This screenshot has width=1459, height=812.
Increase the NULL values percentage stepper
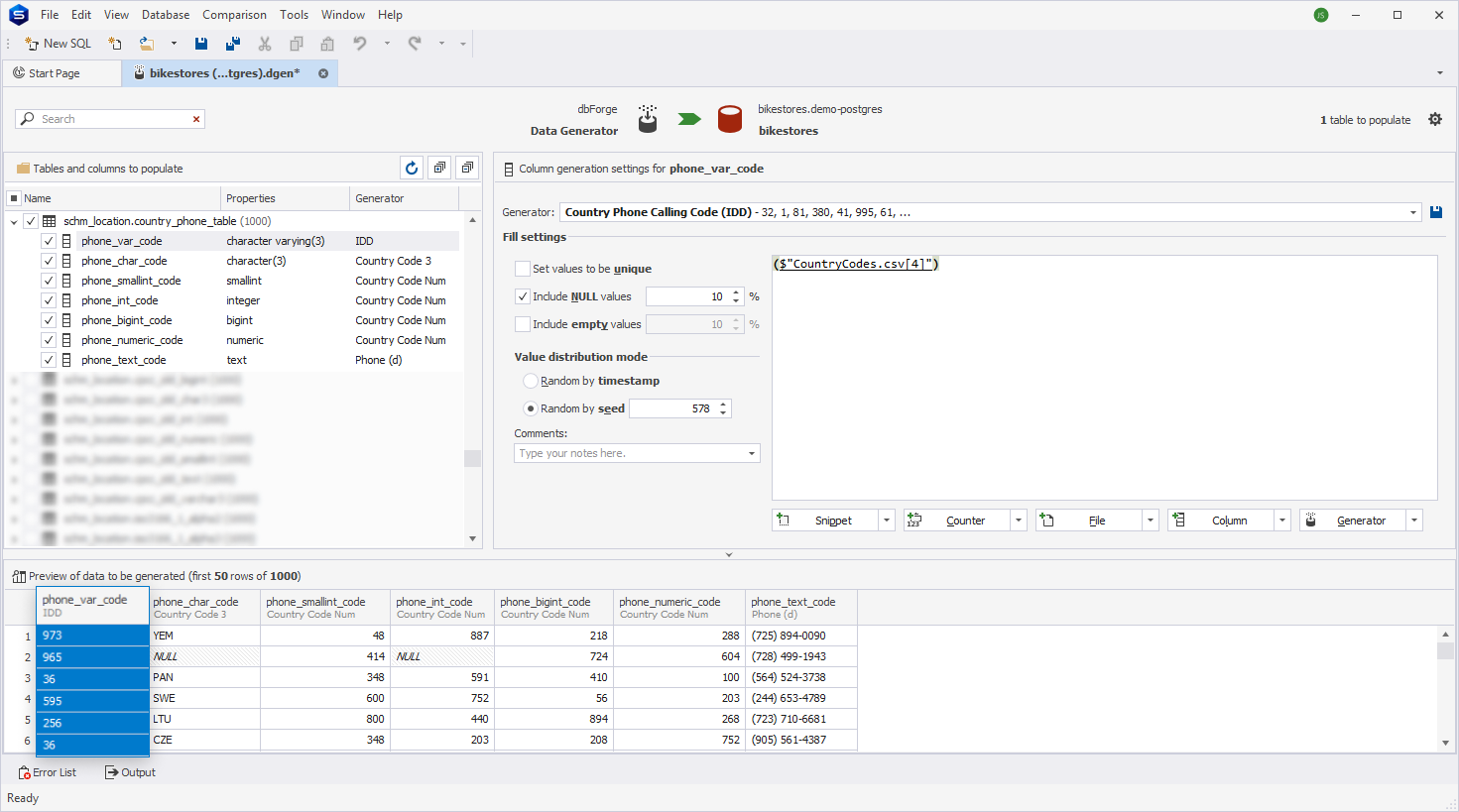tap(736, 292)
